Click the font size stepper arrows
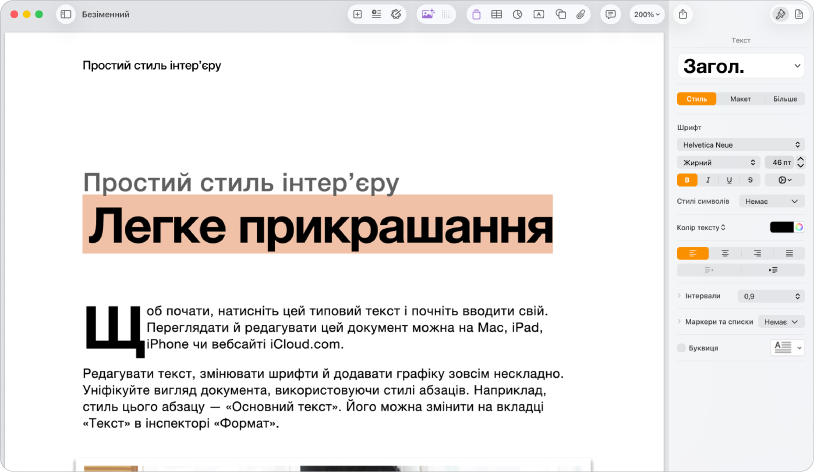The image size is (814, 473). pos(801,163)
